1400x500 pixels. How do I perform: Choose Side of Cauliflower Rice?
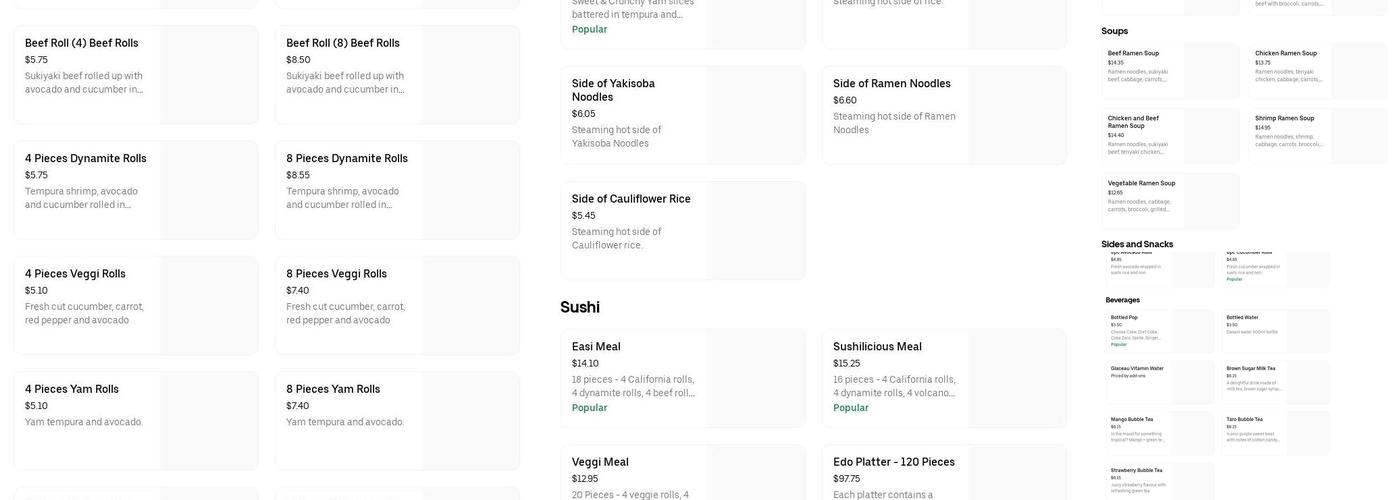pyautogui.click(x=682, y=230)
